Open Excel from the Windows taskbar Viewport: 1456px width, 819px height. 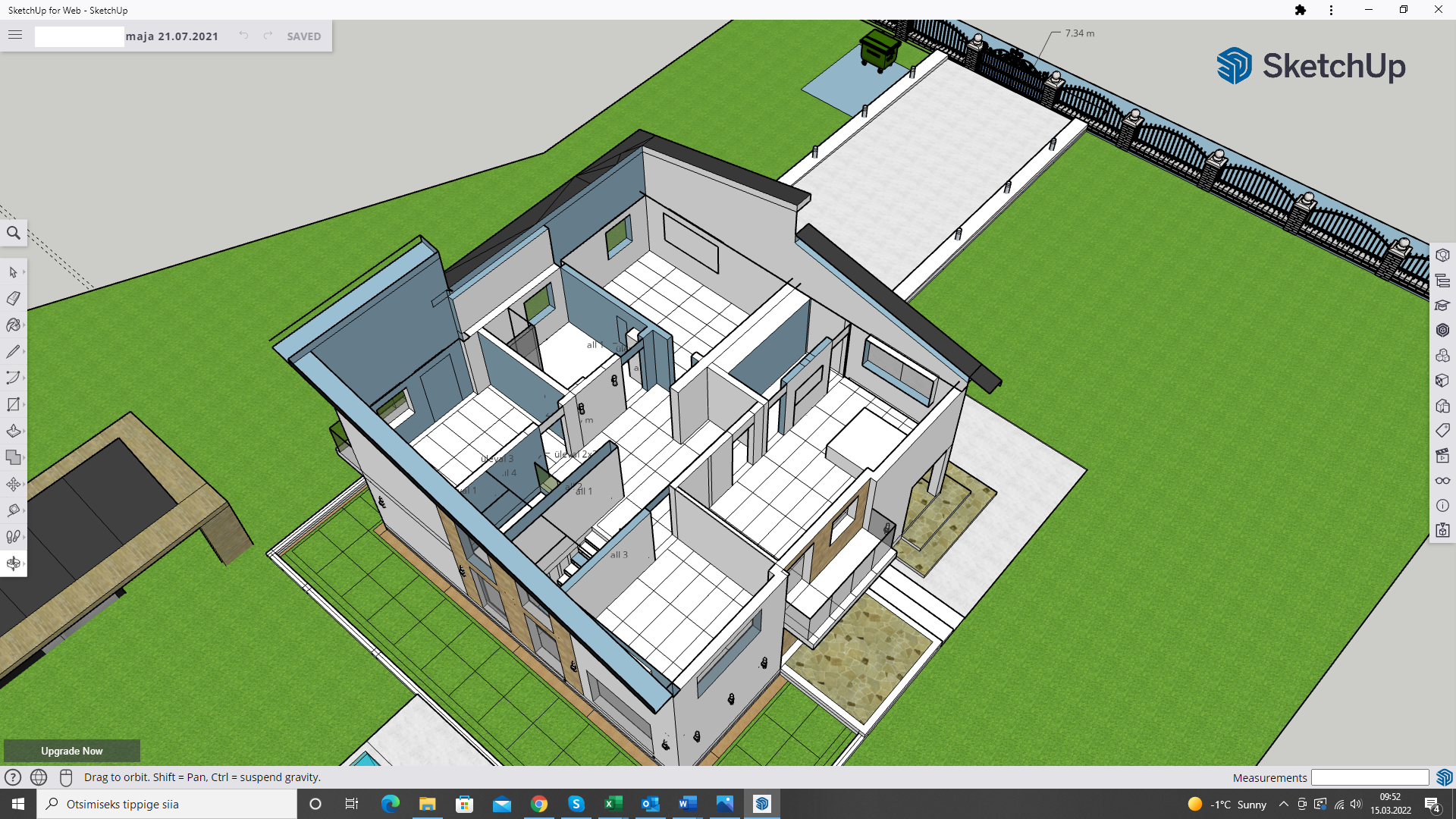coord(613,804)
